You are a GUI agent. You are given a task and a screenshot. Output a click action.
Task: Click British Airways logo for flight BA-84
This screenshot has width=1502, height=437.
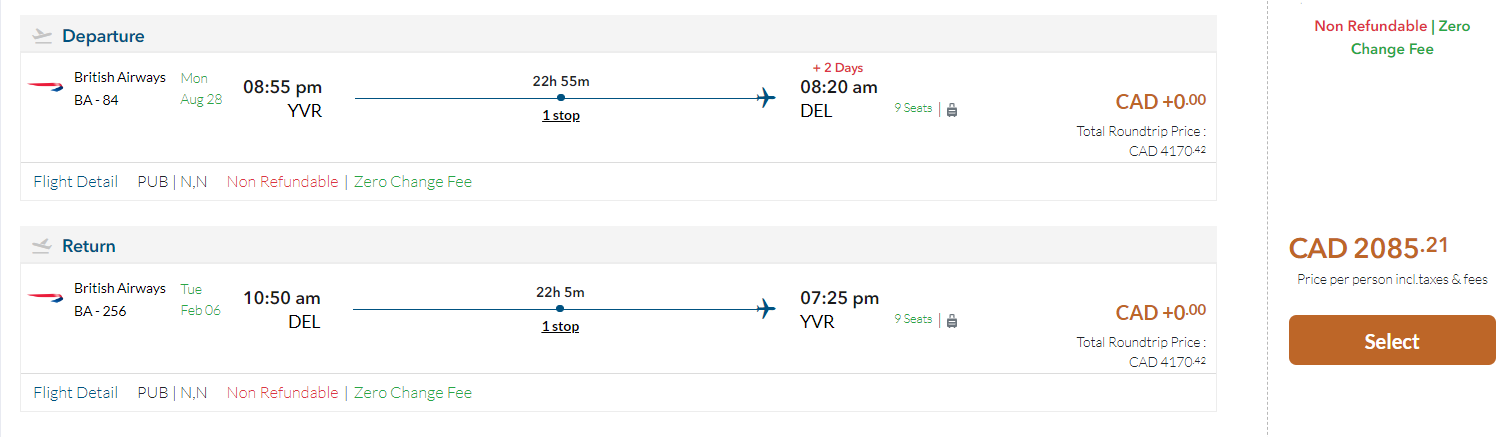click(x=45, y=88)
